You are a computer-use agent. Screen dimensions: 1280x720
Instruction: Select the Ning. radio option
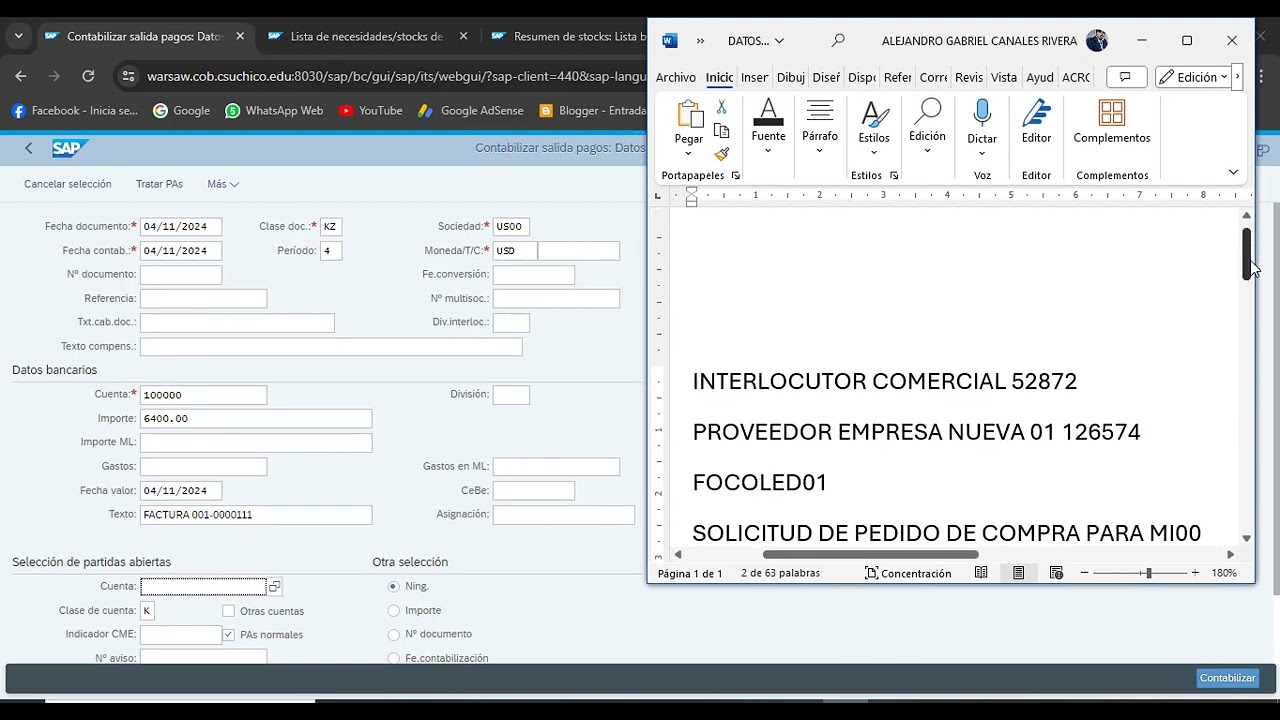(x=393, y=586)
